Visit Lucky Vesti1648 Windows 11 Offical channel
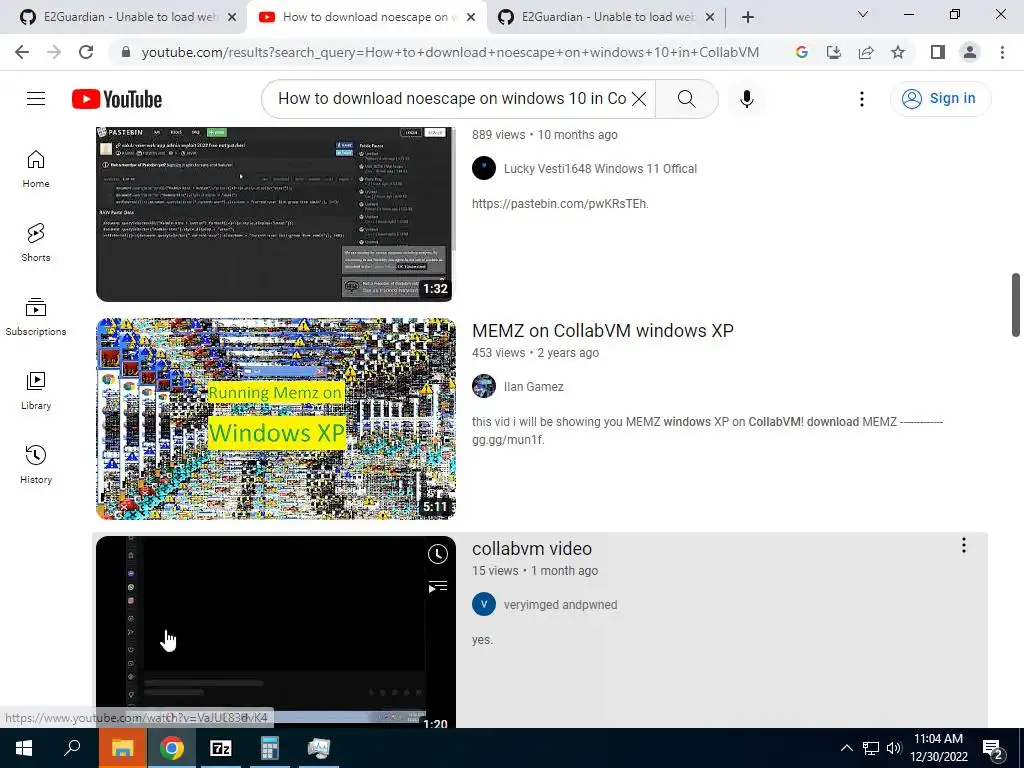The image size is (1024, 768). click(600, 168)
